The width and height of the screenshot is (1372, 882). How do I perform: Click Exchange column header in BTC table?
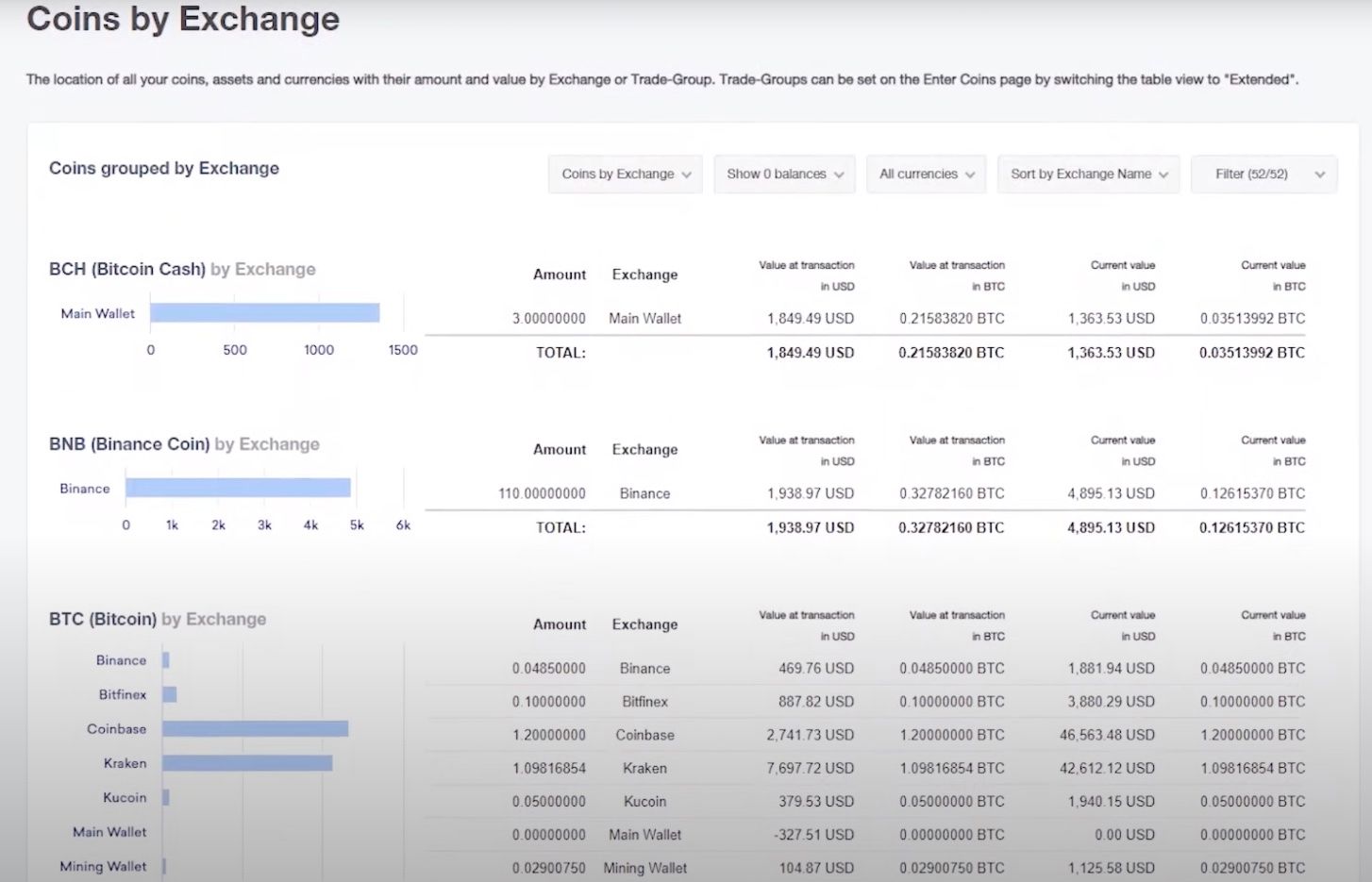(644, 624)
